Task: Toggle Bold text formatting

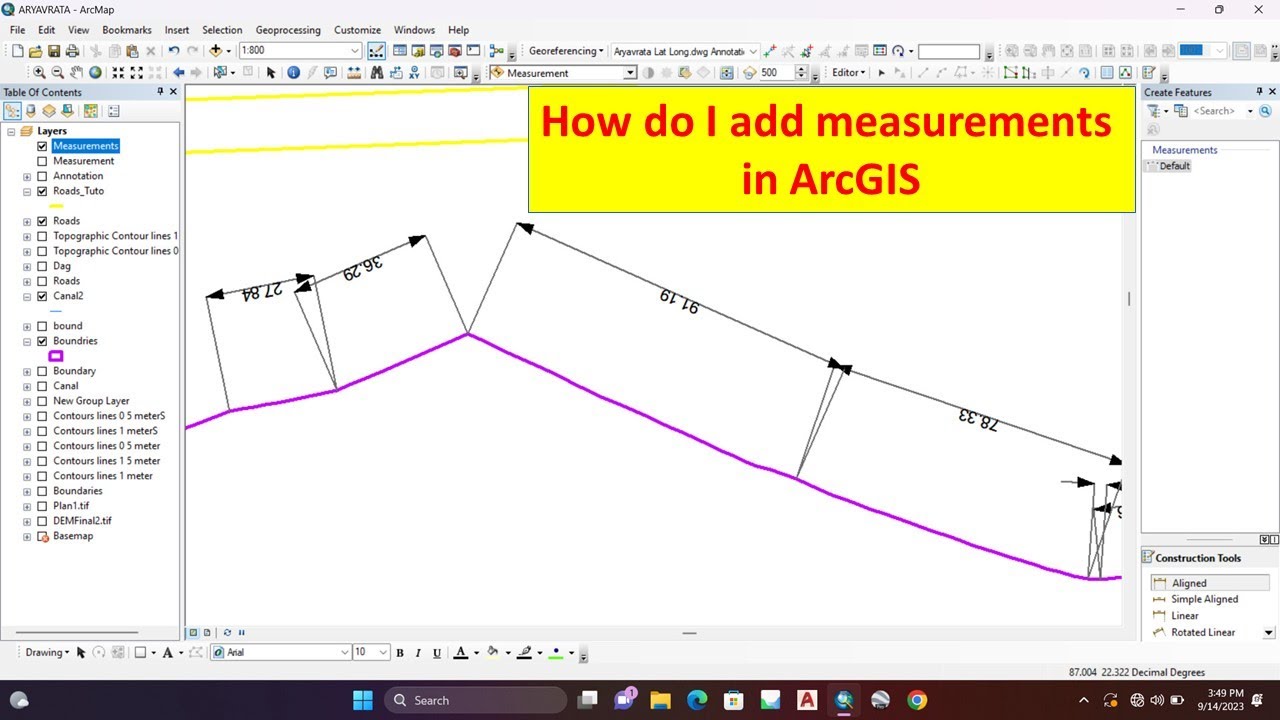Action: [400, 653]
